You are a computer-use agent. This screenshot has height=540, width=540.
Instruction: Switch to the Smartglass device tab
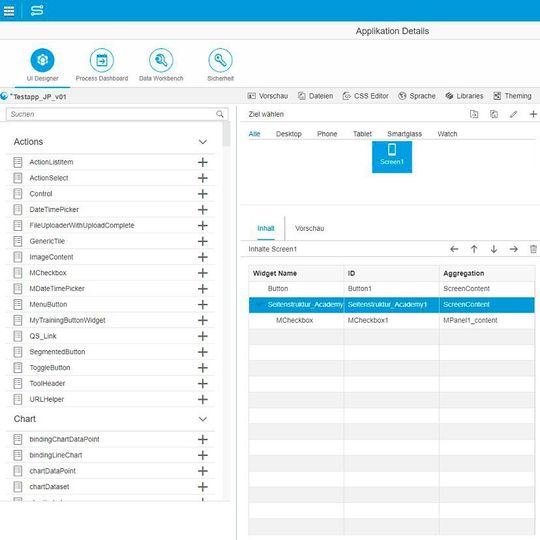coord(404,134)
